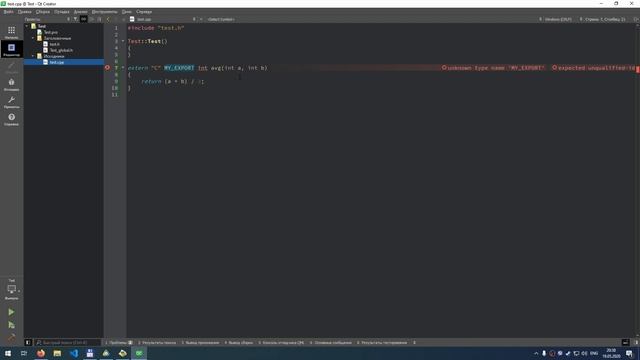Viewport: 640px width, 360px height.
Task: Open the notification center in system tray
Action: coord(629,353)
